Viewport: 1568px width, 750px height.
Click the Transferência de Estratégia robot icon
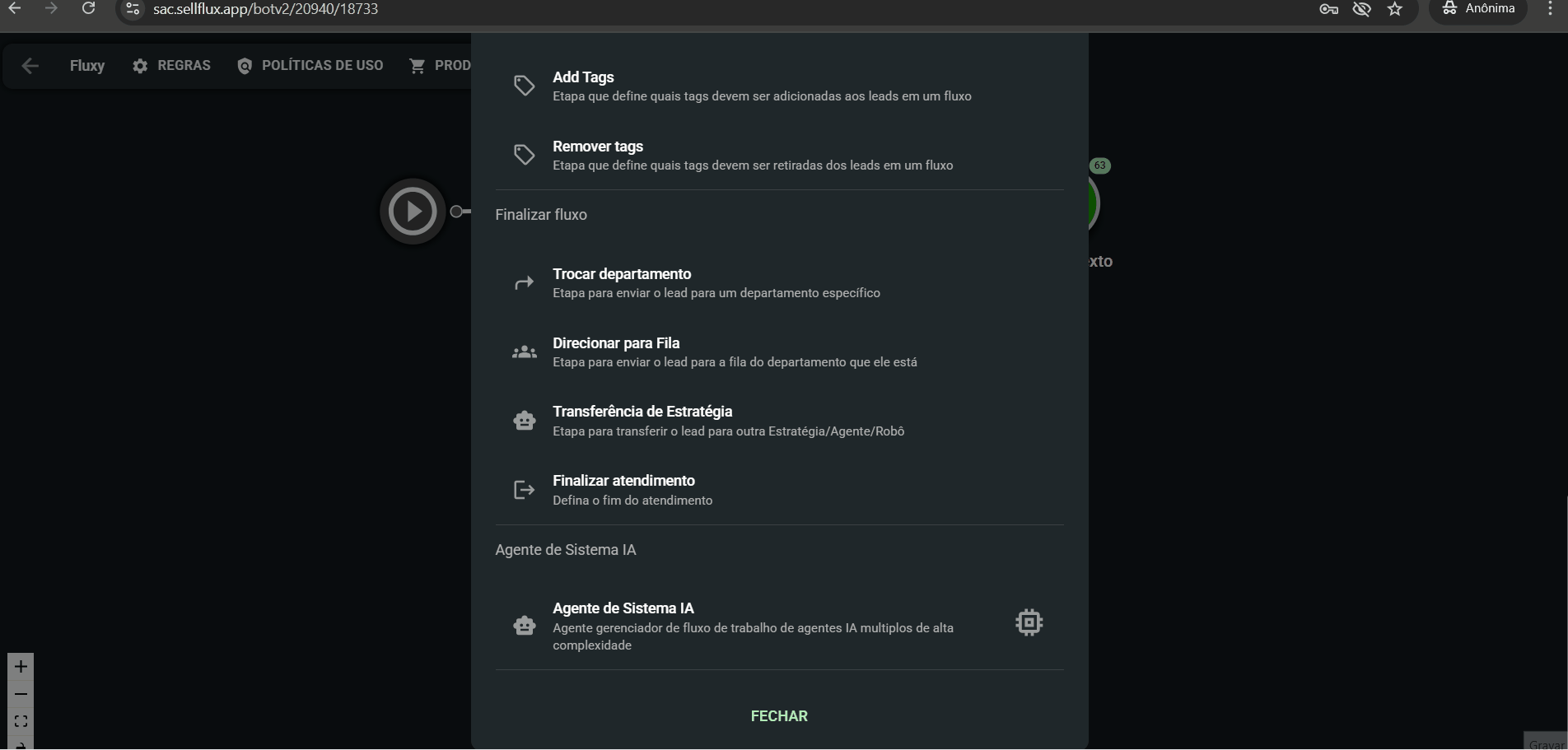(x=524, y=421)
